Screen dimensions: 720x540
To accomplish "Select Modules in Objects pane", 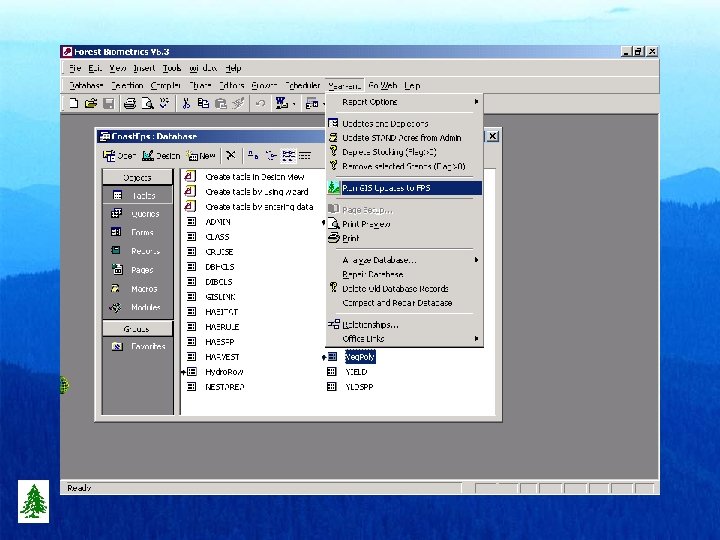I will 137,307.
